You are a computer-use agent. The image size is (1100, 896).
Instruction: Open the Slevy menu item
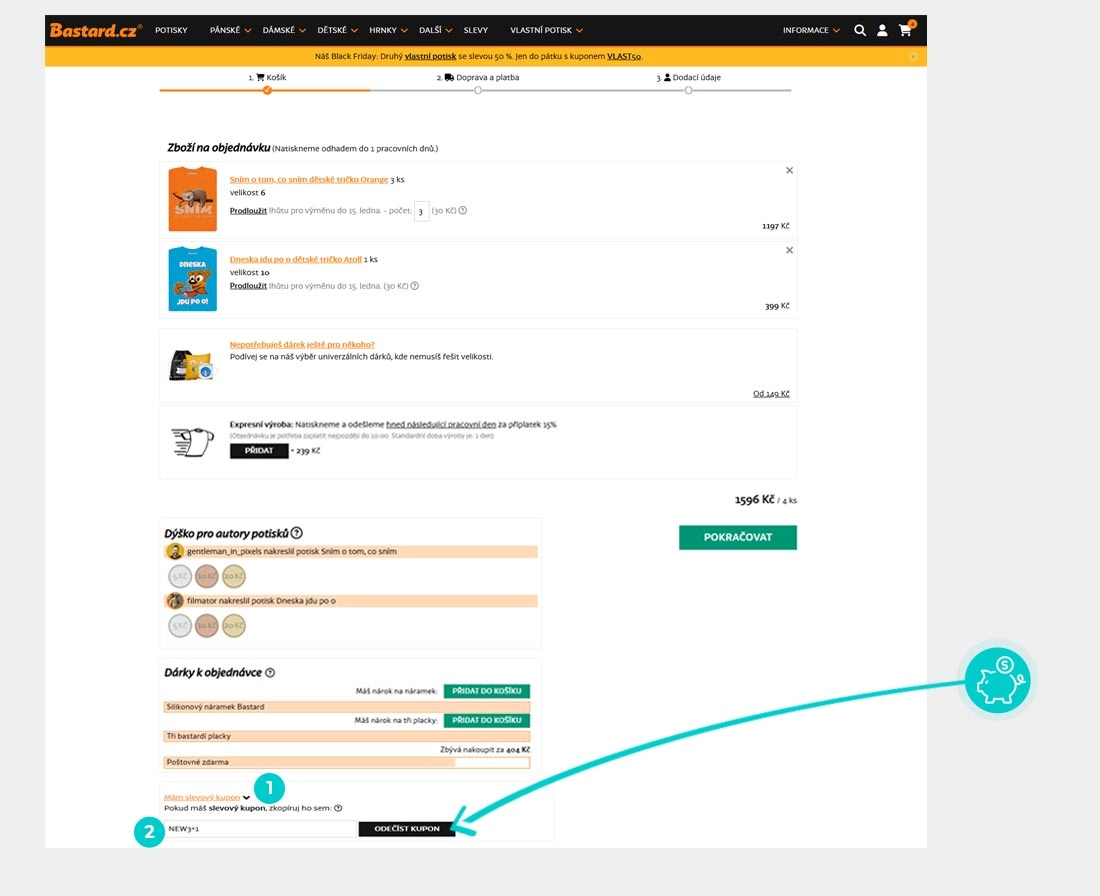[x=476, y=30]
